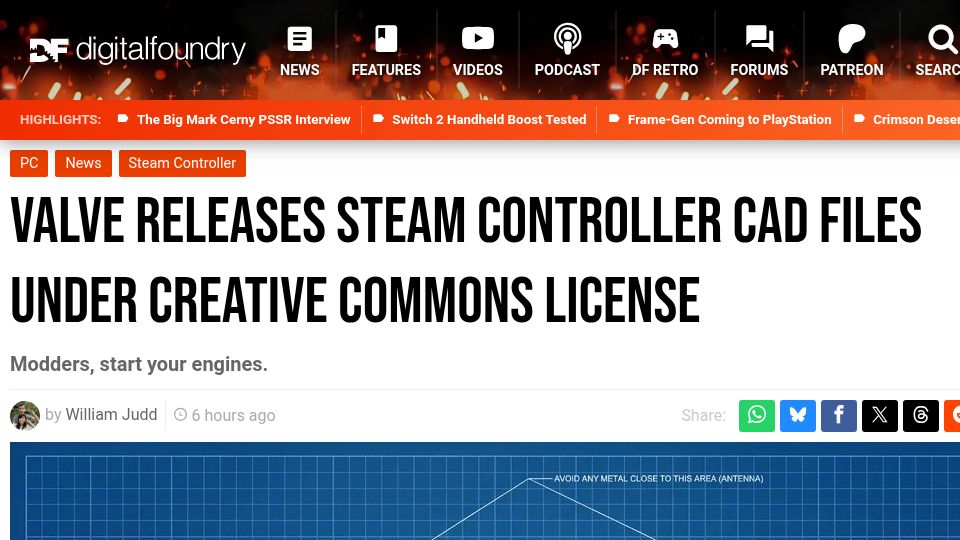Image resolution: width=960 pixels, height=540 pixels.
Task: Open the Crimson Desert highlight link
Action: pos(916,119)
